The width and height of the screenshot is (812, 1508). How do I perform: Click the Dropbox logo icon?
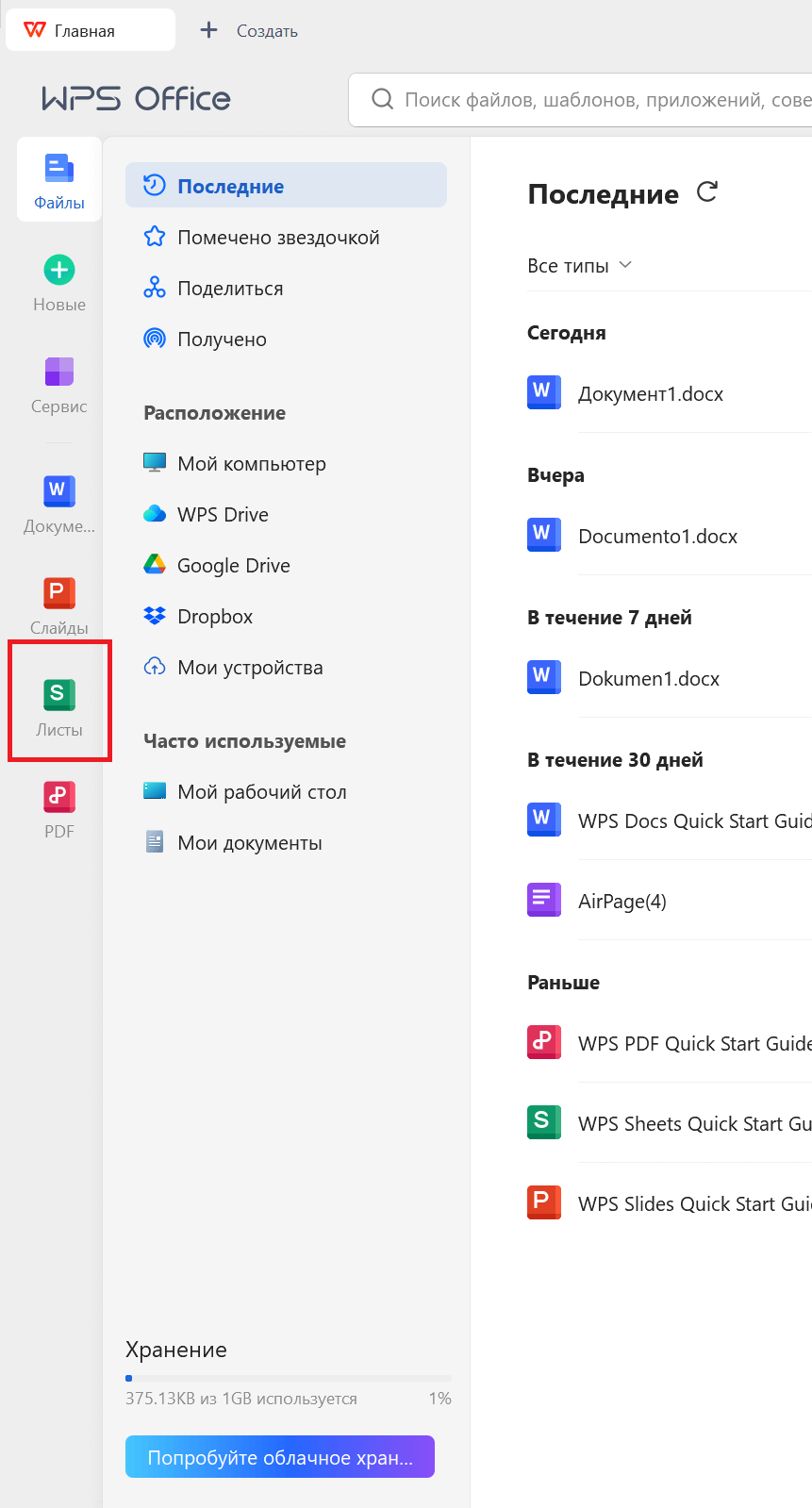coord(155,616)
